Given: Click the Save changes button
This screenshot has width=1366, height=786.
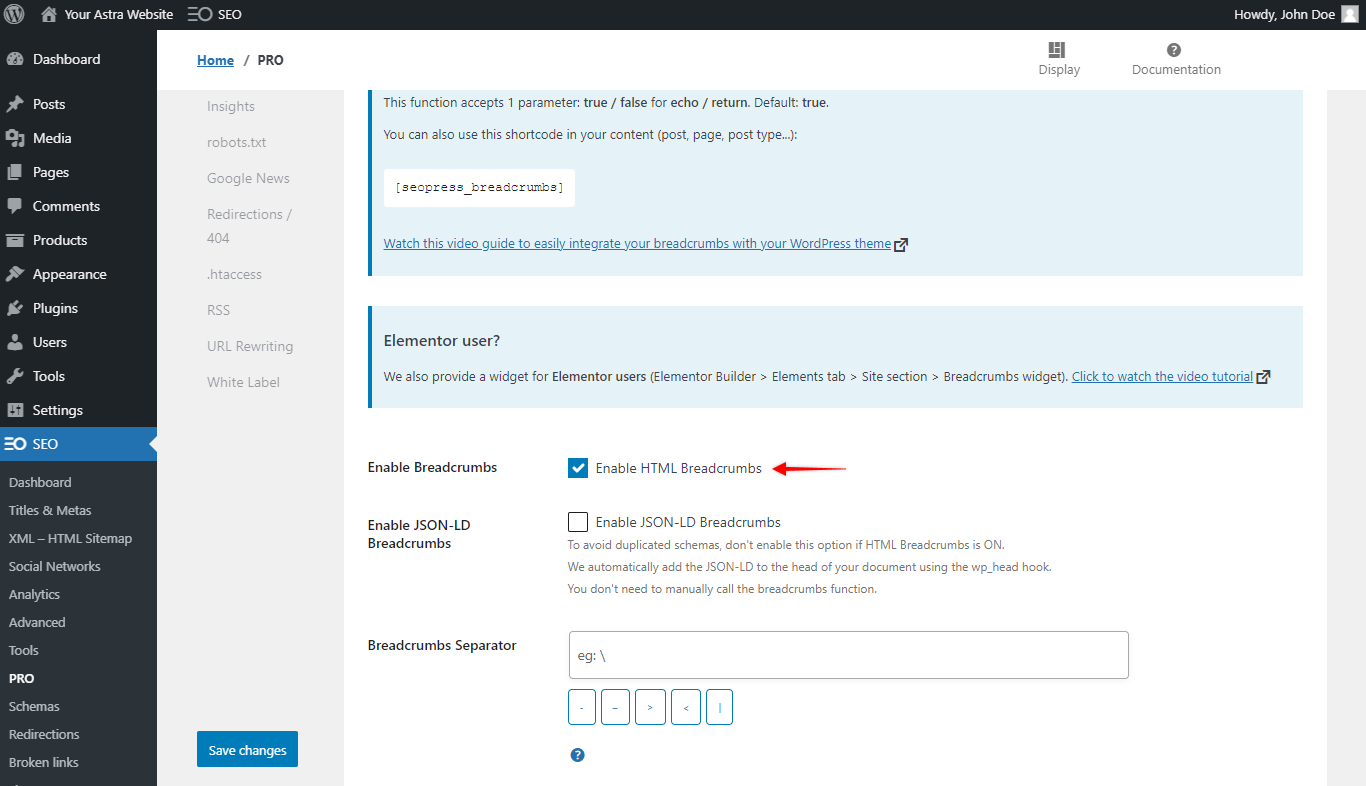Looking at the screenshot, I should pos(247,749).
